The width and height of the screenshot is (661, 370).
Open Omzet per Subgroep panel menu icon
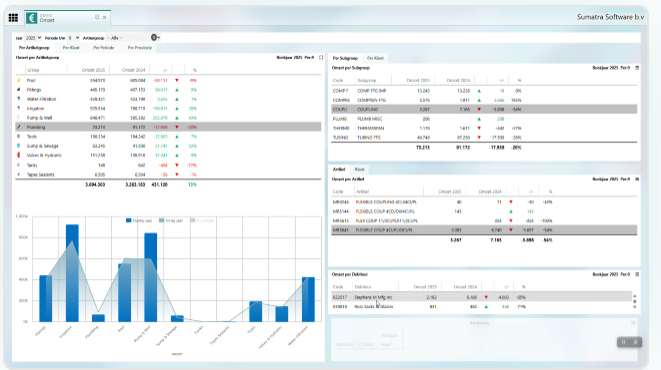click(x=637, y=68)
